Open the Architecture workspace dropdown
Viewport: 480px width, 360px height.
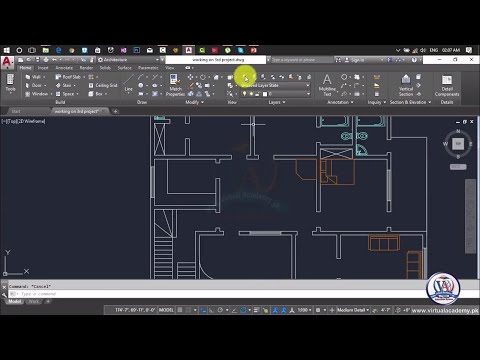(x=128, y=60)
